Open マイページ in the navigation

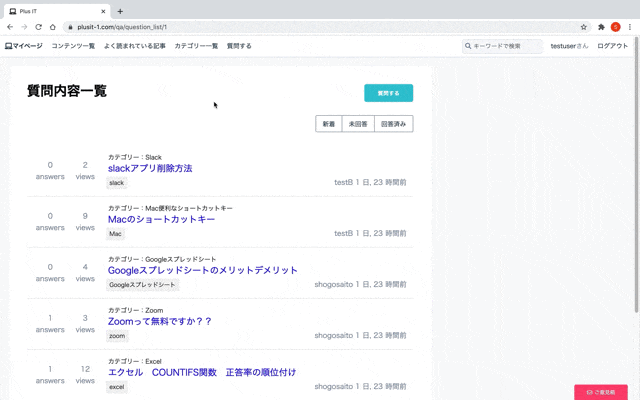point(24,46)
